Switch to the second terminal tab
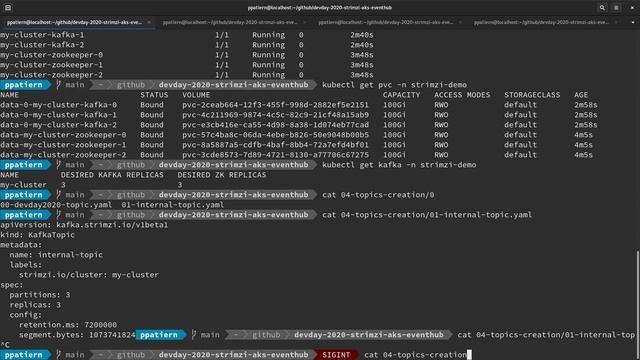 pos(230,22)
